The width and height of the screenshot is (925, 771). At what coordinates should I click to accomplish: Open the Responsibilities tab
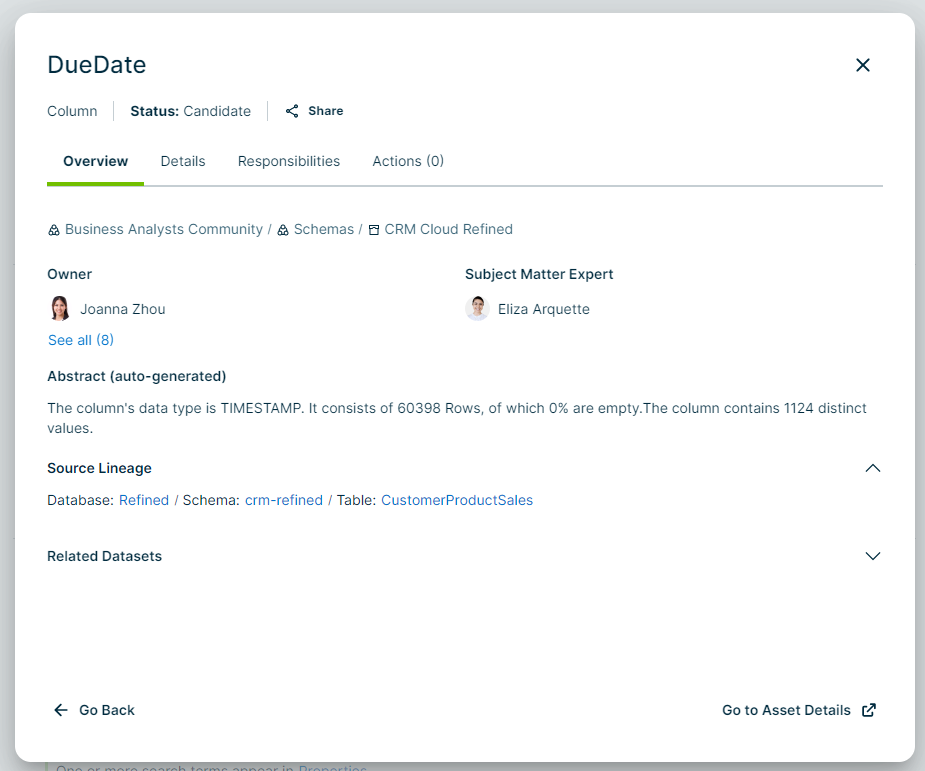(x=289, y=161)
